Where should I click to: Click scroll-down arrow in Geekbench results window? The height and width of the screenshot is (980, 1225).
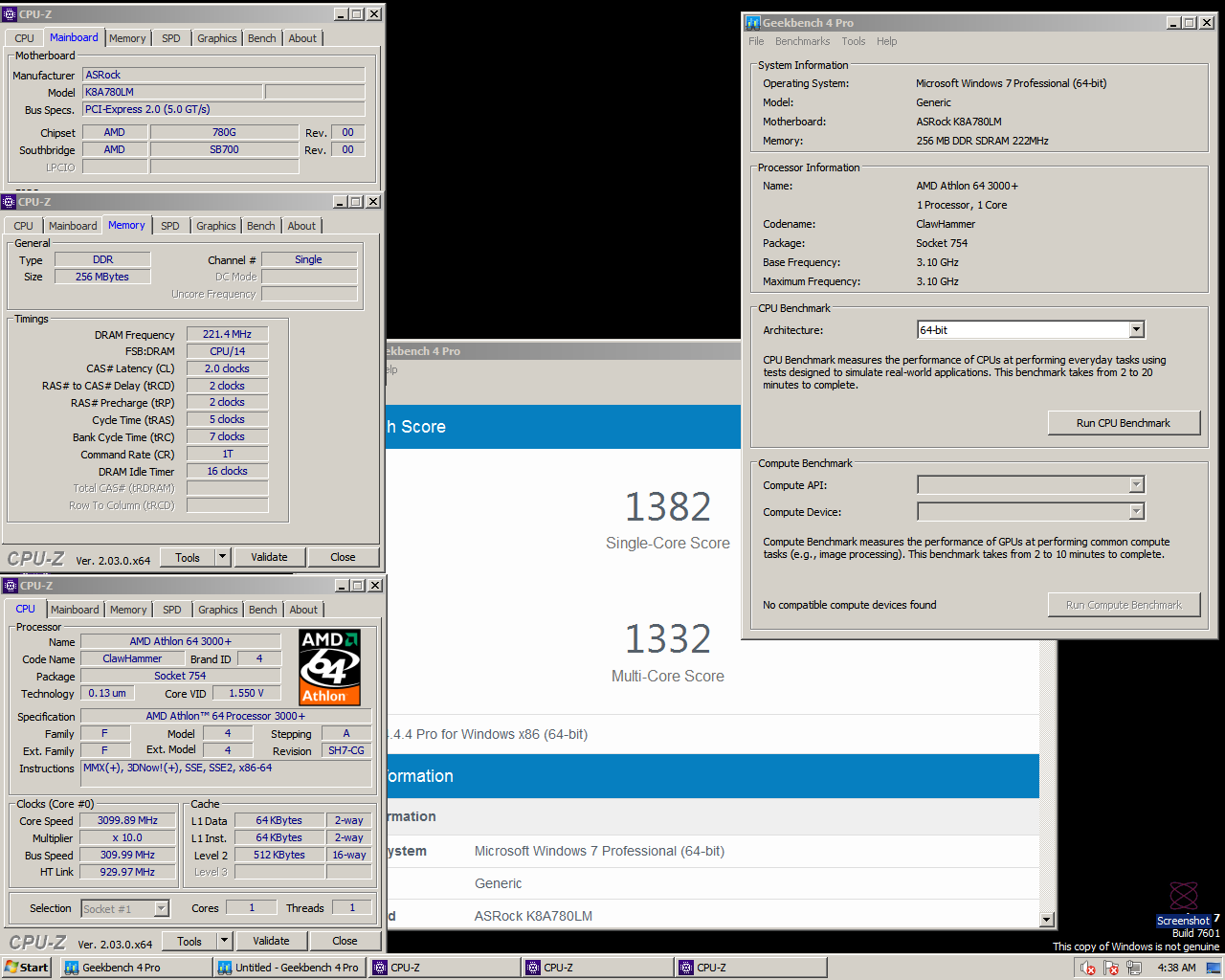pos(1046,920)
